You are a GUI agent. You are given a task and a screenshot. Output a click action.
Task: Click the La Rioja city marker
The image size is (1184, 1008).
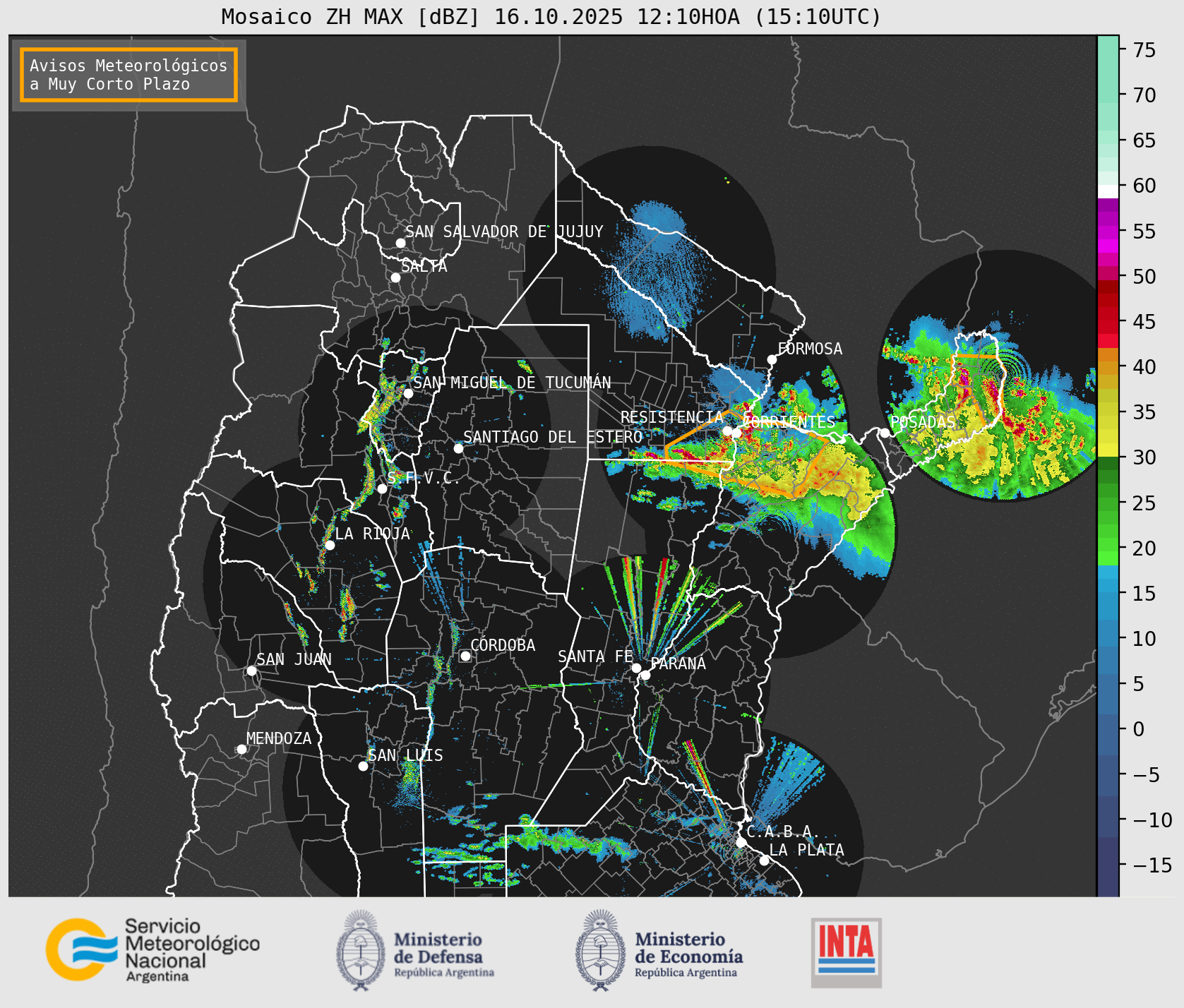(x=330, y=545)
